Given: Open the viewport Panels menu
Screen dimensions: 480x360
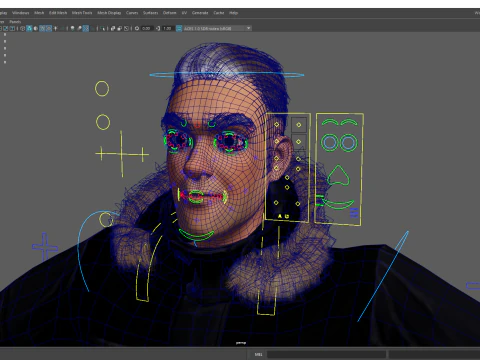Looking at the screenshot, I should click(15, 22).
